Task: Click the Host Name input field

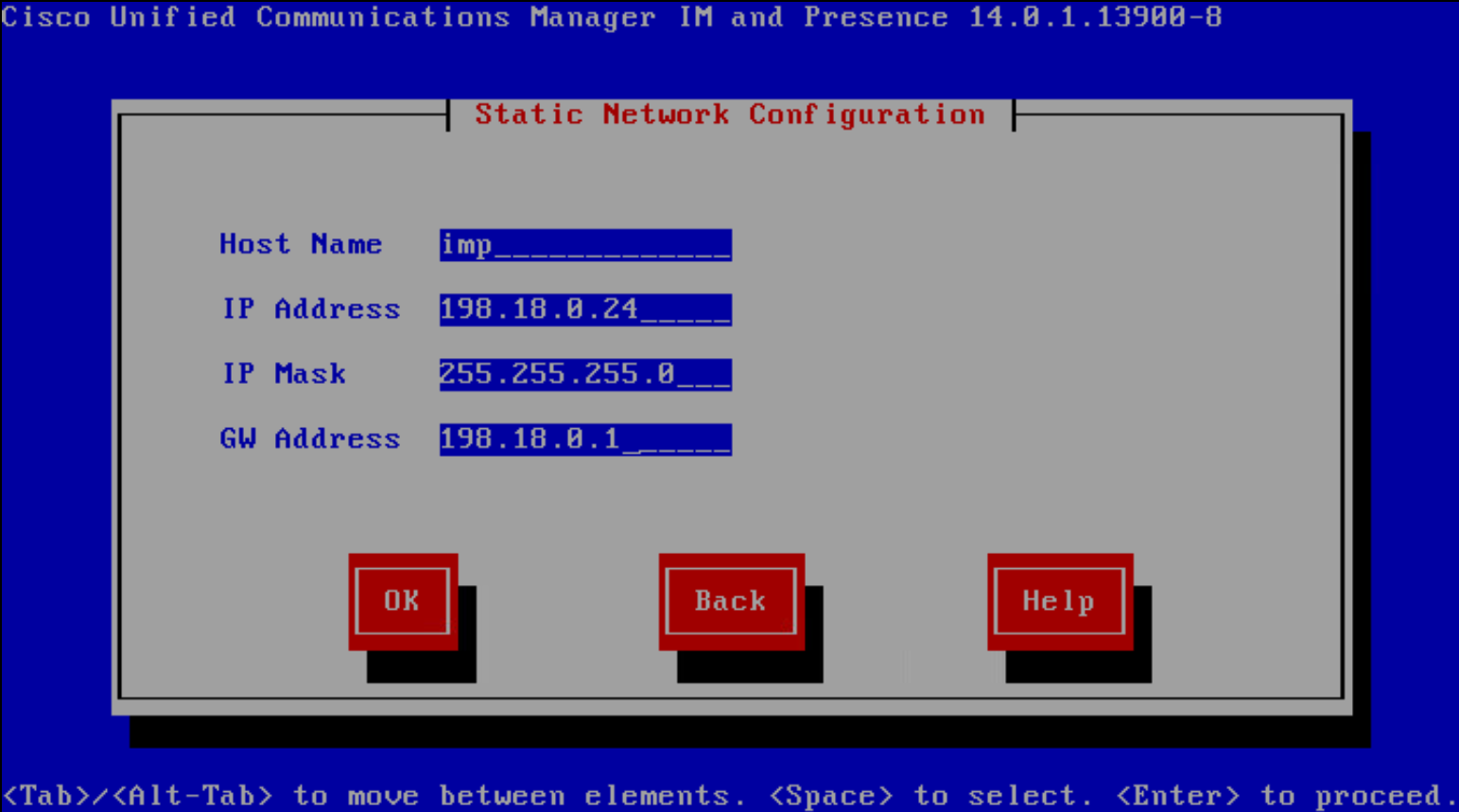Action: (584, 245)
